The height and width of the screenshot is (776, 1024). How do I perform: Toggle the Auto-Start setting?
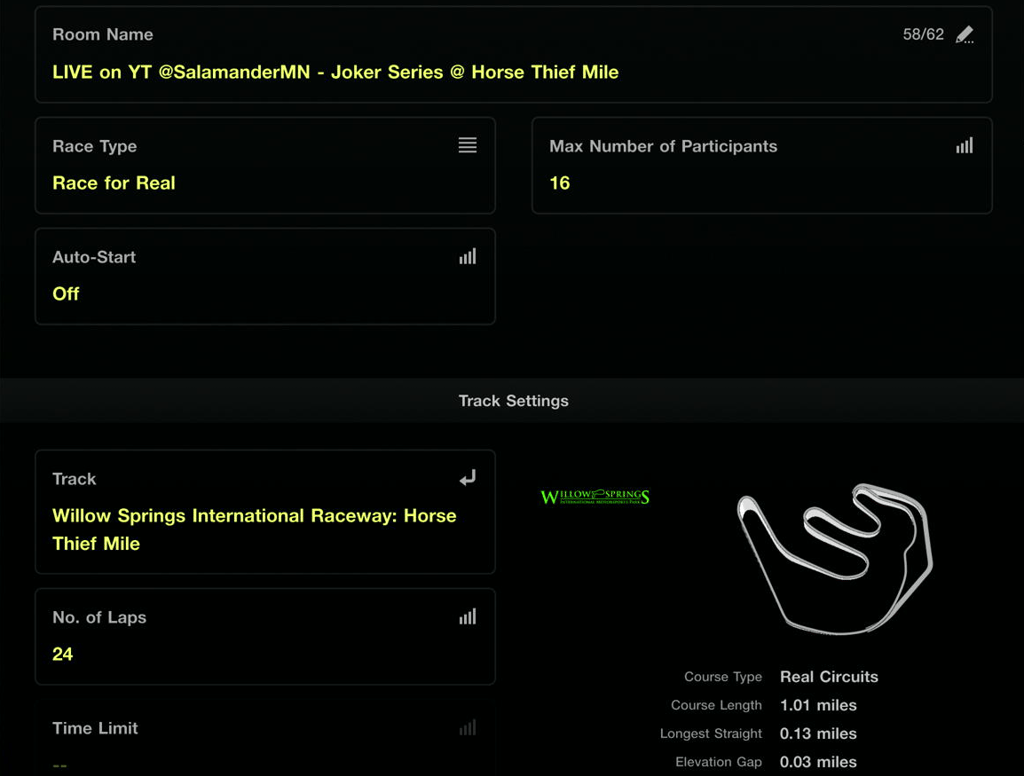tap(265, 276)
